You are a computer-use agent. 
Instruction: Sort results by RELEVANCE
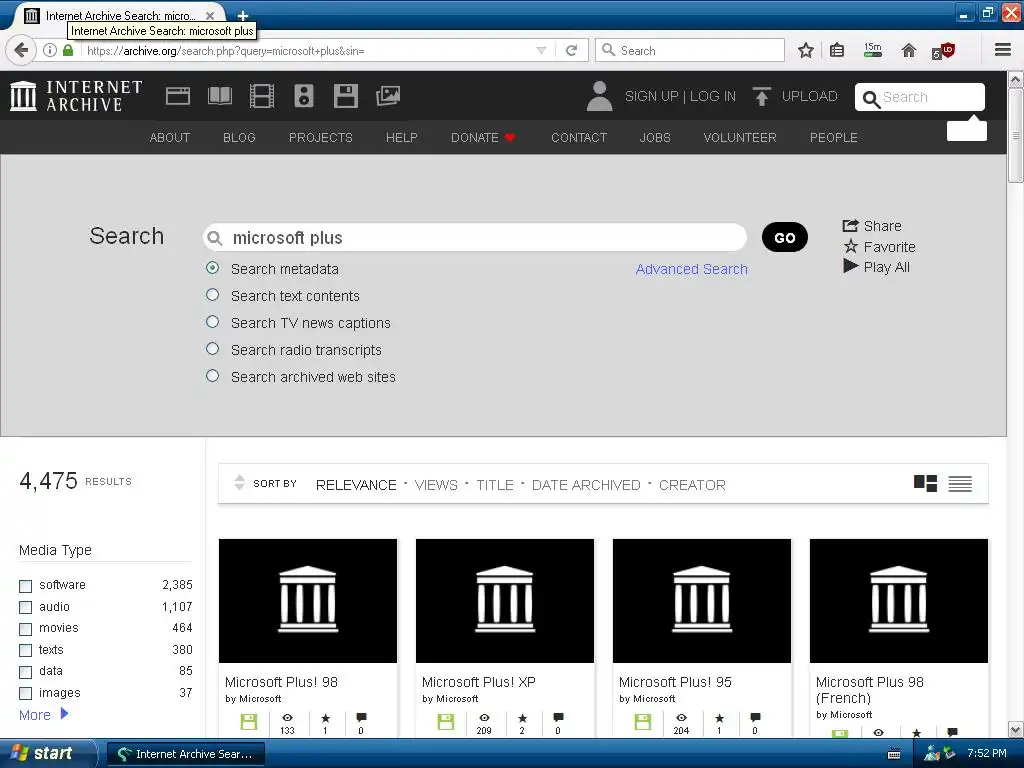(356, 485)
